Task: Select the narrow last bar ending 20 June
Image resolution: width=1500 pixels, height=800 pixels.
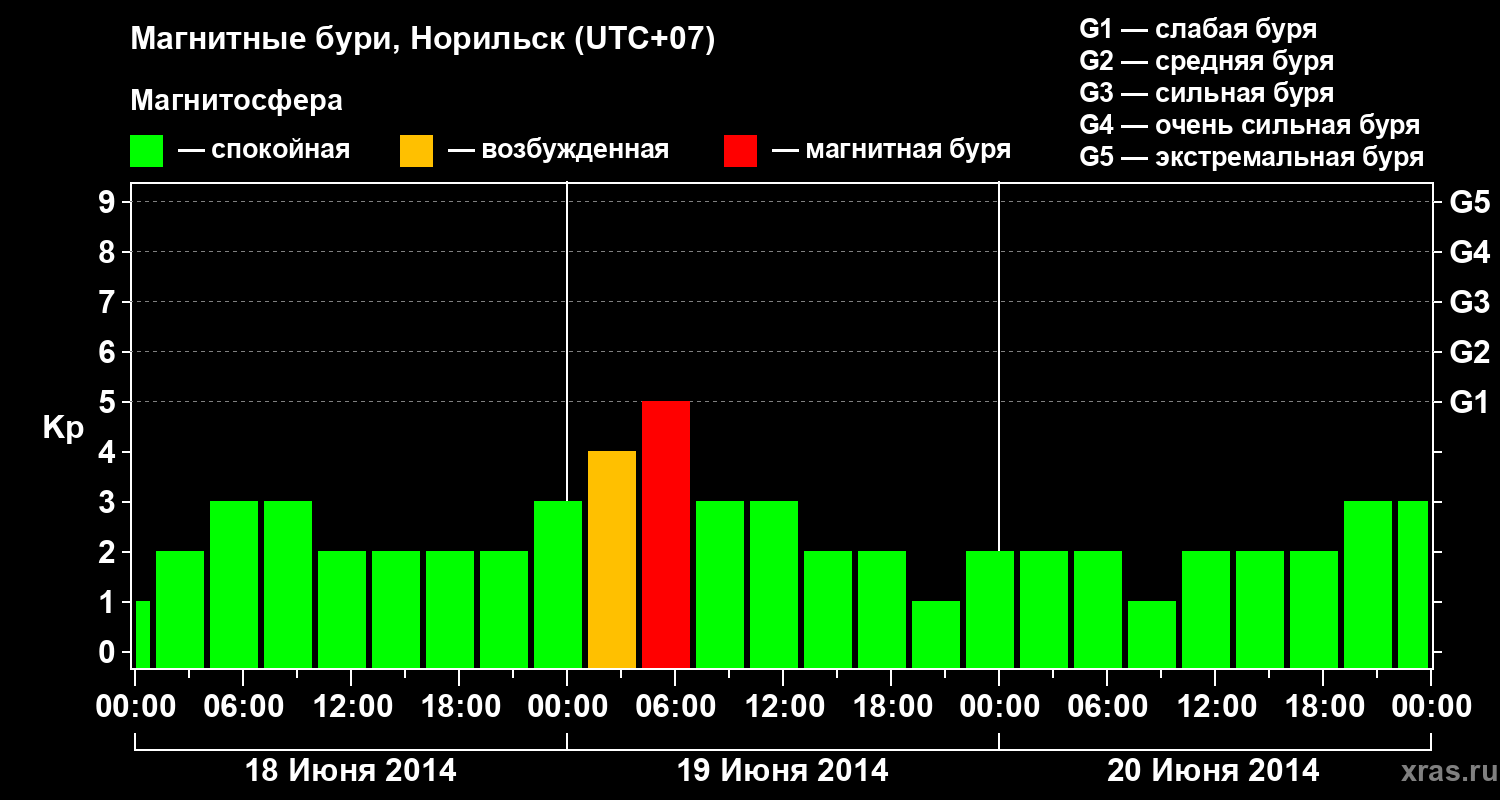Action: [x=1413, y=584]
